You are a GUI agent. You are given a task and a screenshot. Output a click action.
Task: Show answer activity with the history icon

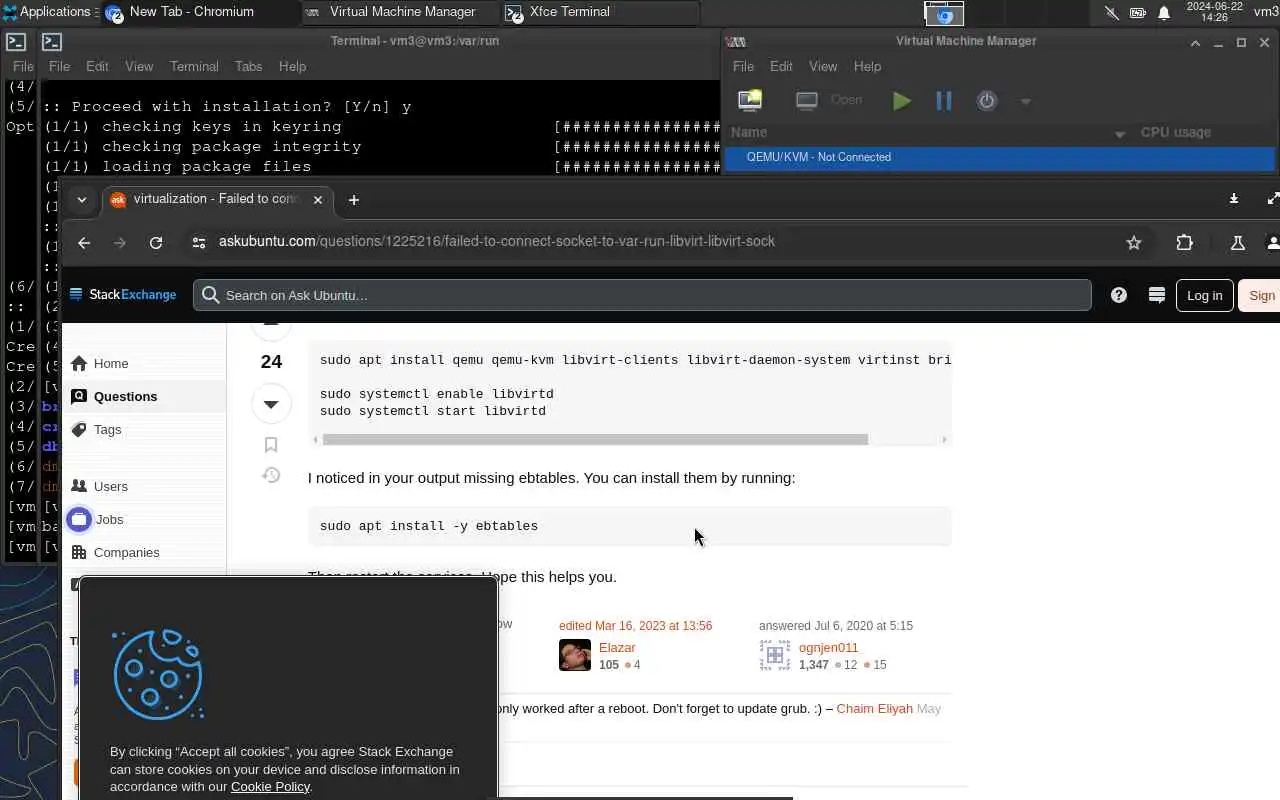coord(271,475)
